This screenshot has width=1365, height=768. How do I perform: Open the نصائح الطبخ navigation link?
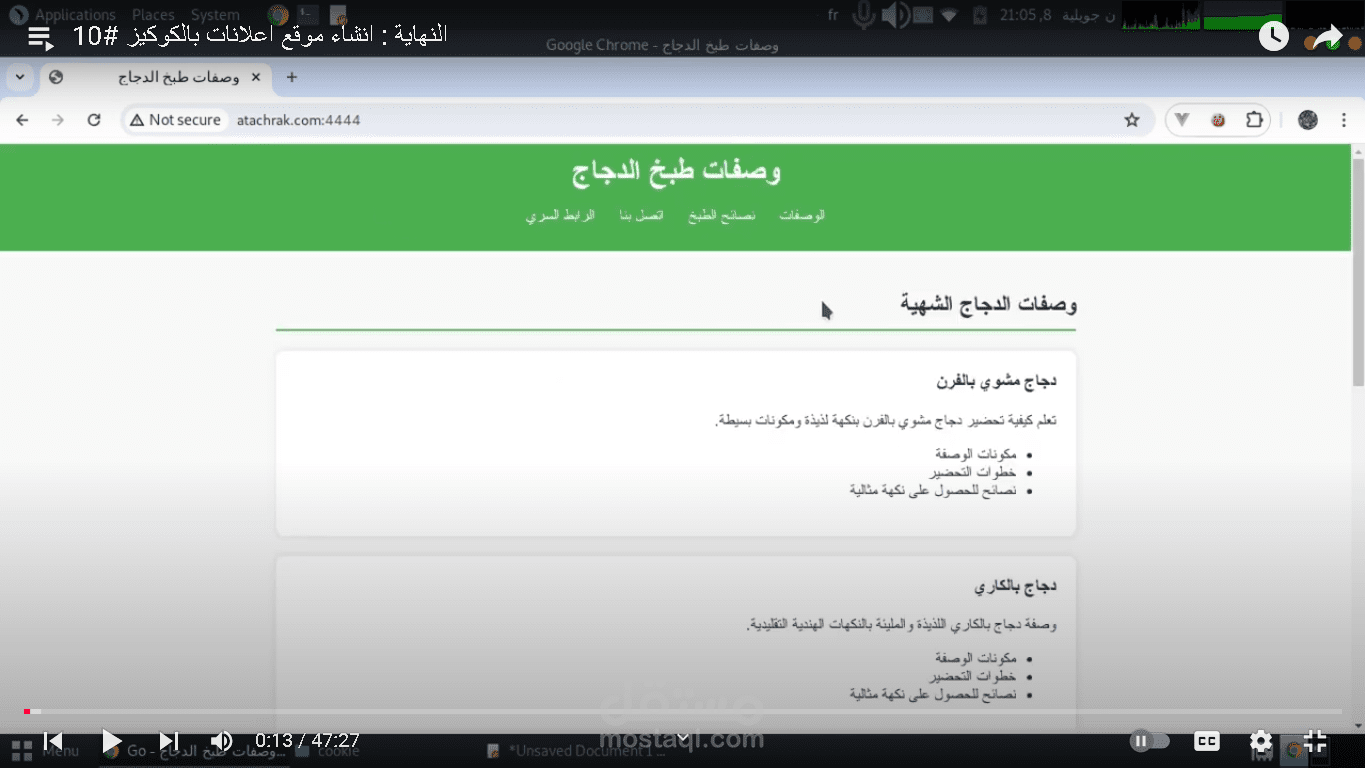(722, 216)
